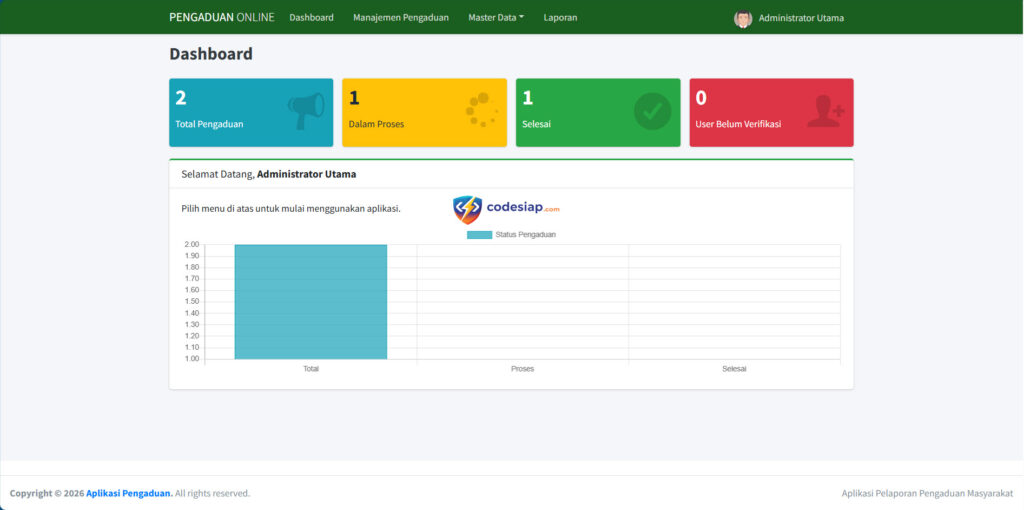Go to Manajemen Pengaduan menu
Image resolution: width=1024 pixels, height=510 pixels.
point(400,17)
